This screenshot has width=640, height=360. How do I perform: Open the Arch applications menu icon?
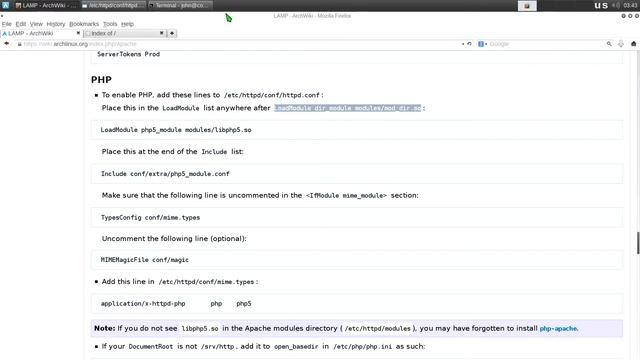5,5
